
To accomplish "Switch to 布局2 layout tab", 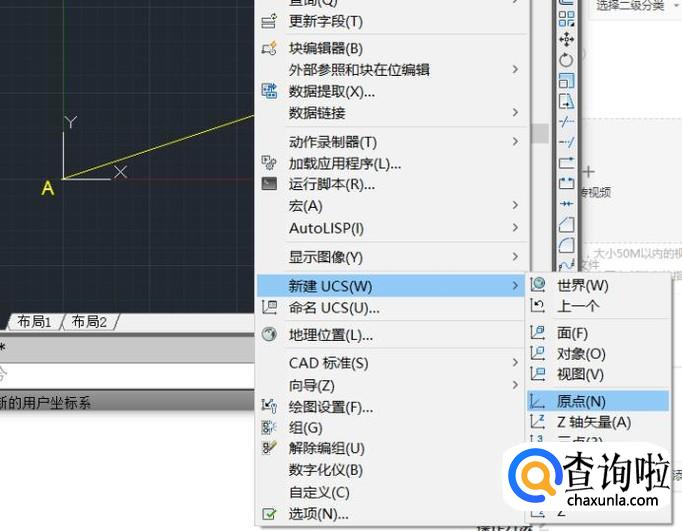I will 89,321.
